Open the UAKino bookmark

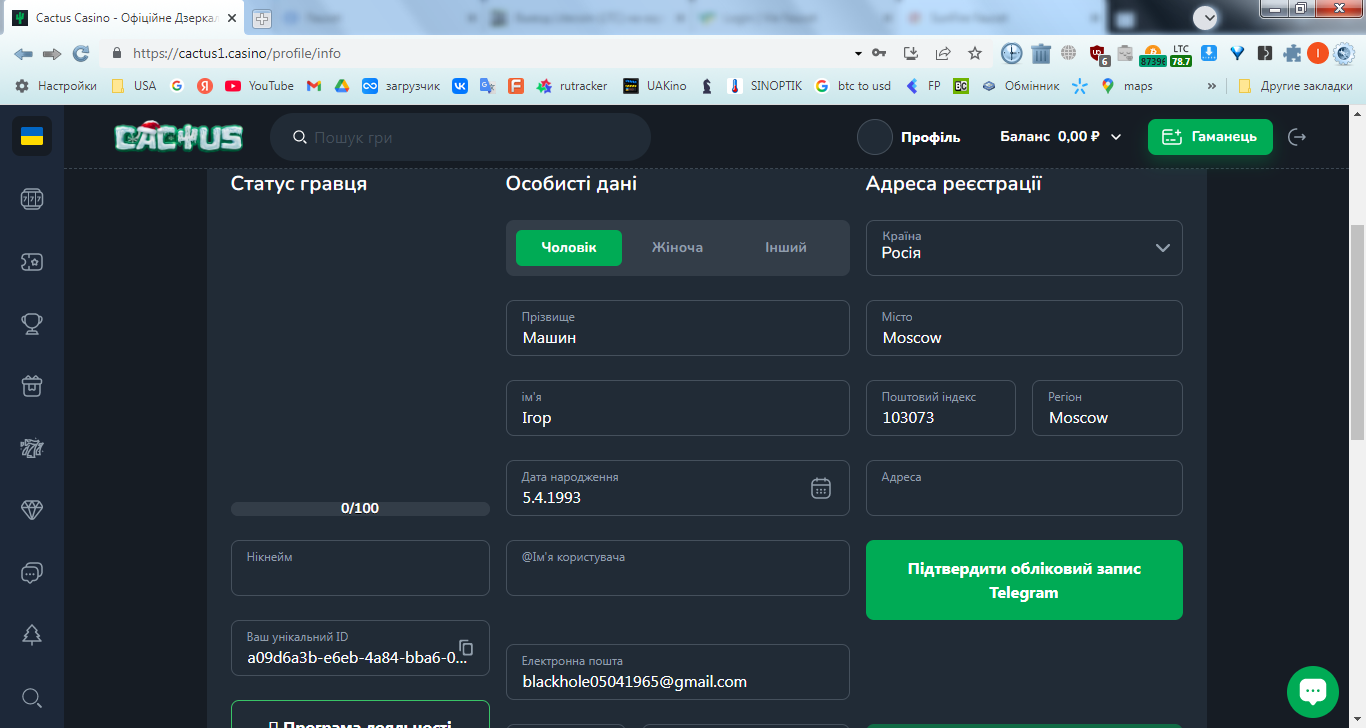tap(655, 86)
